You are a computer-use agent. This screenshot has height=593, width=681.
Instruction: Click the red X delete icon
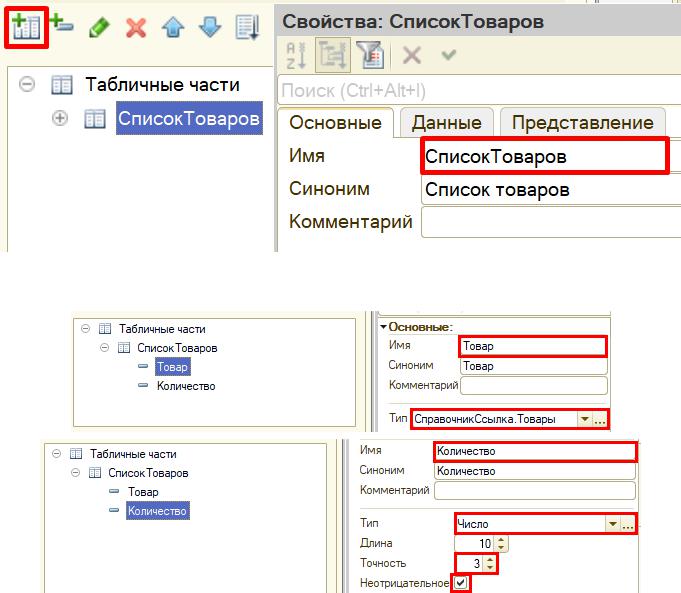pos(136,28)
